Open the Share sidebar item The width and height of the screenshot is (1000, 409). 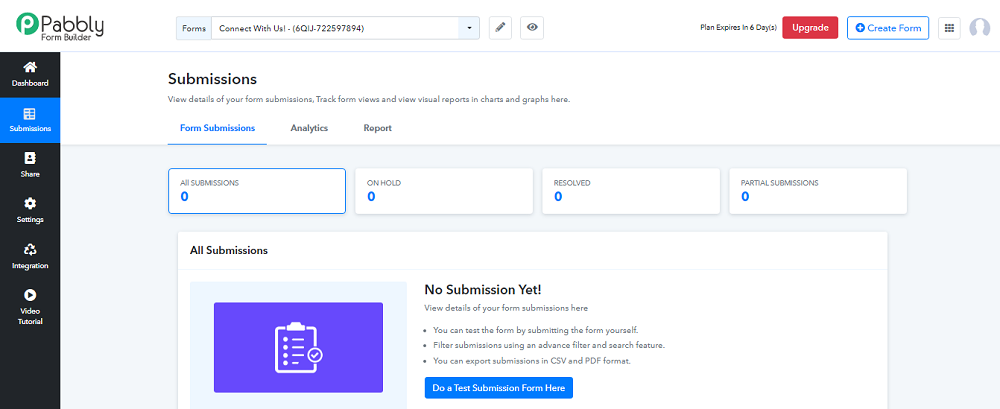pyautogui.click(x=30, y=165)
